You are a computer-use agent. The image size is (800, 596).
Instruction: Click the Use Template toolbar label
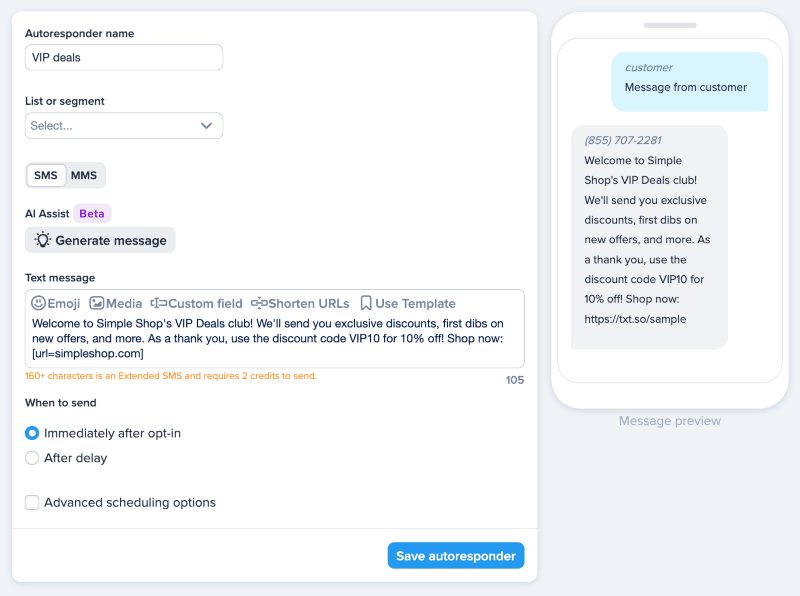[x=415, y=303]
